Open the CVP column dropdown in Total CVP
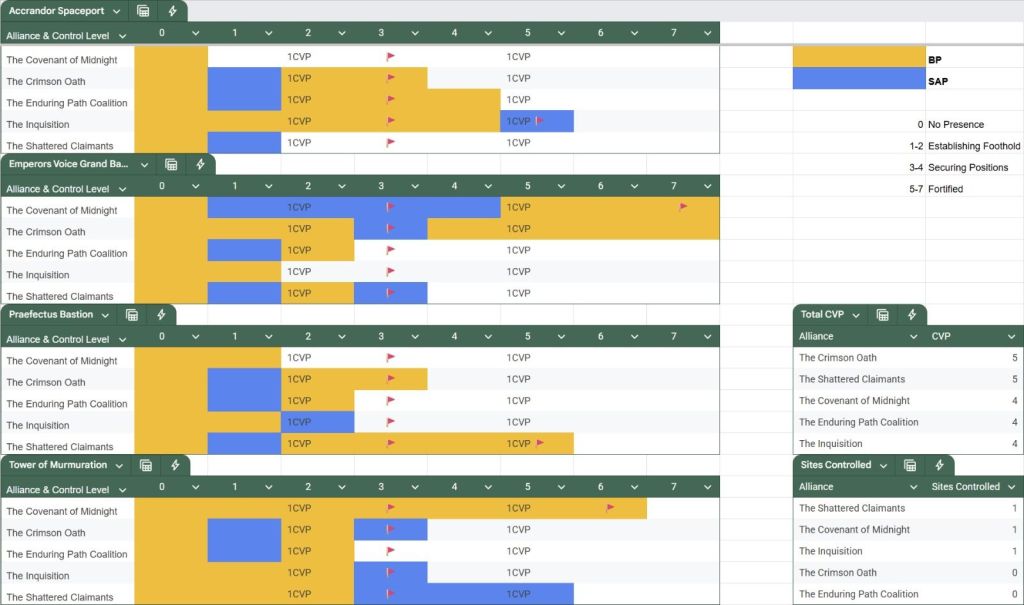 (1009, 337)
